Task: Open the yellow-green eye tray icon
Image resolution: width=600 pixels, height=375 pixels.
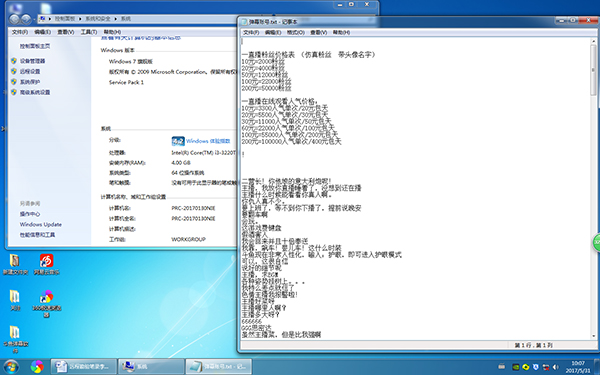Action: pos(526,367)
